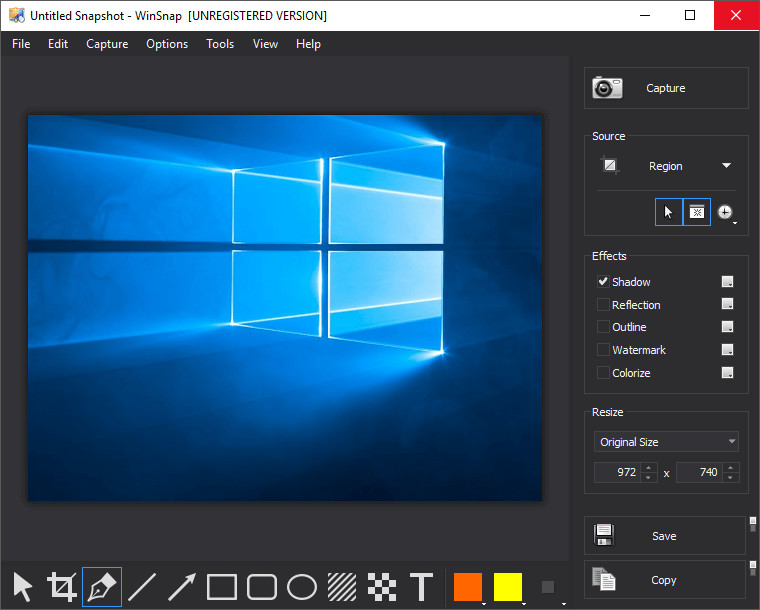This screenshot has width=760, height=610.
Task: Click the Capture button label
Action: 665,88
